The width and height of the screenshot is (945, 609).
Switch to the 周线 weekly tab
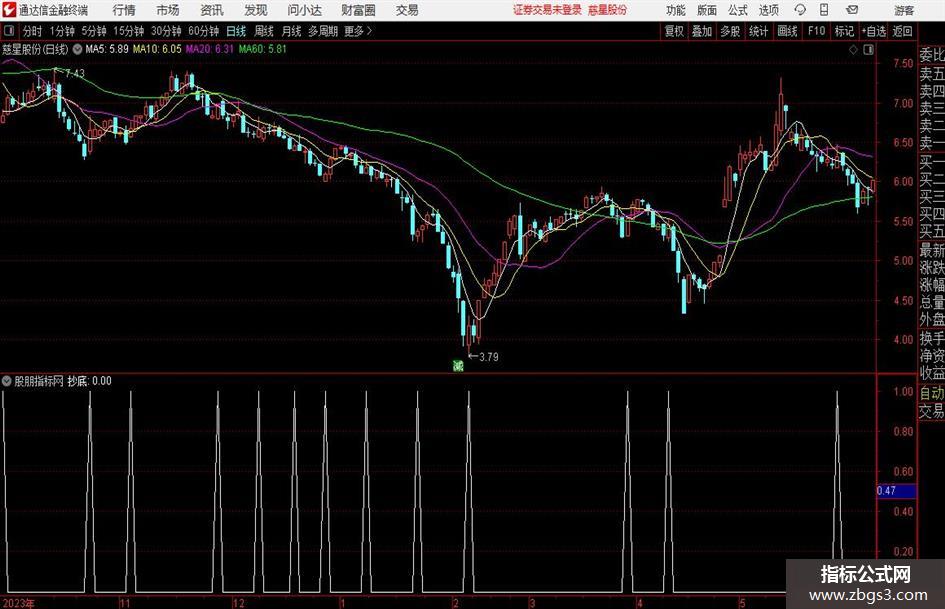click(x=264, y=31)
